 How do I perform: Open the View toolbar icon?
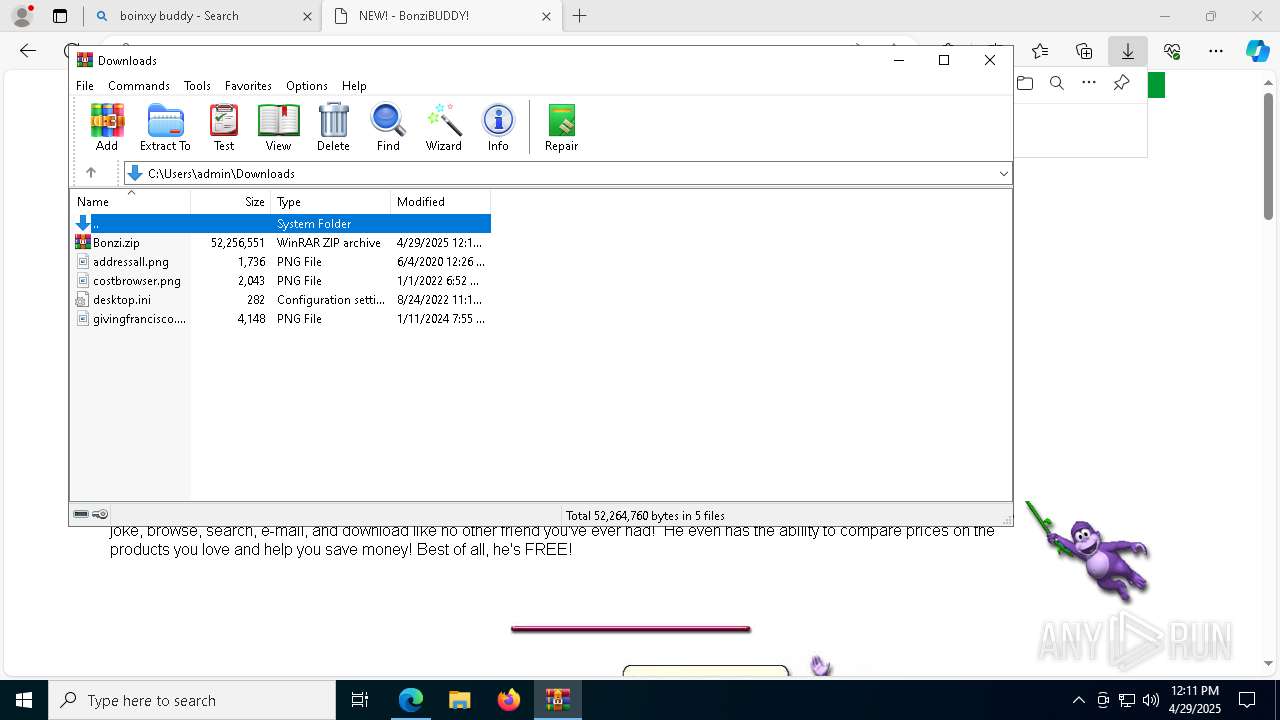[278, 127]
